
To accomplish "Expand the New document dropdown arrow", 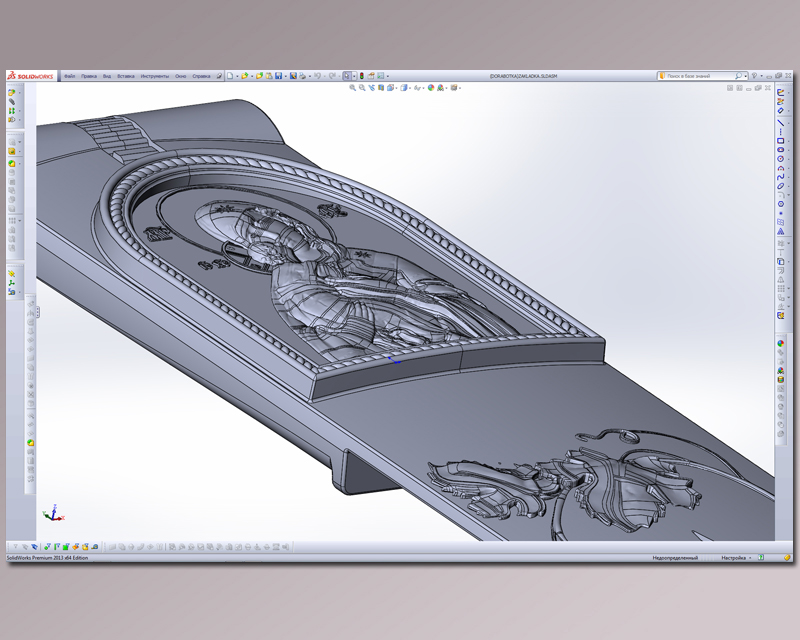I will 237,76.
